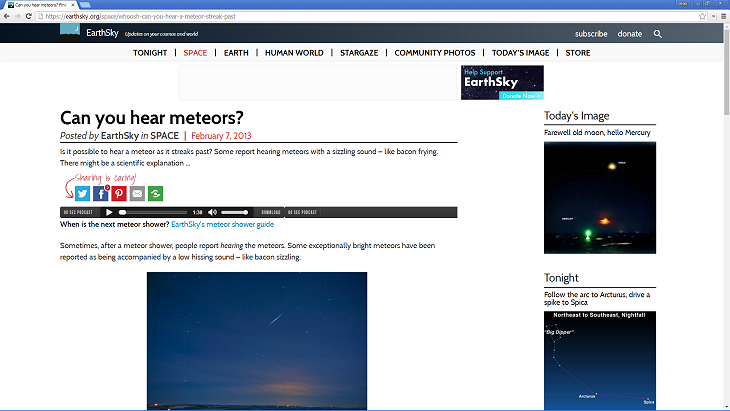Adjust the podcast volume slider

click(234, 212)
